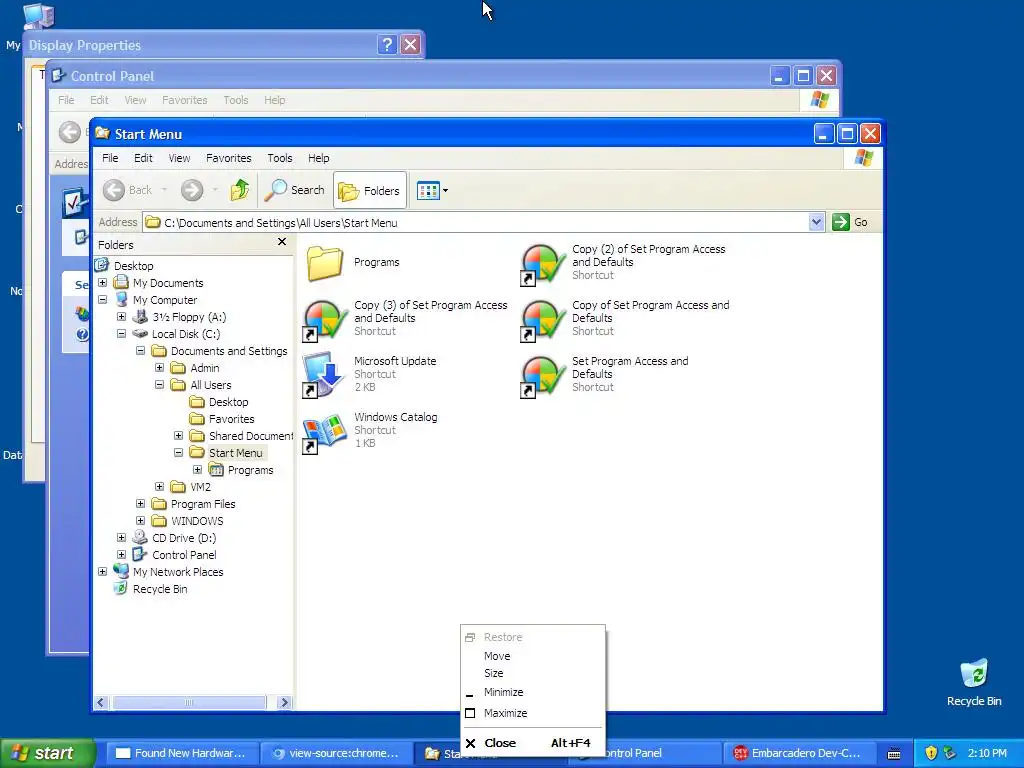Image resolution: width=1024 pixels, height=768 pixels.
Task: Choose Size from the window context menu
Action: [533, 673]
